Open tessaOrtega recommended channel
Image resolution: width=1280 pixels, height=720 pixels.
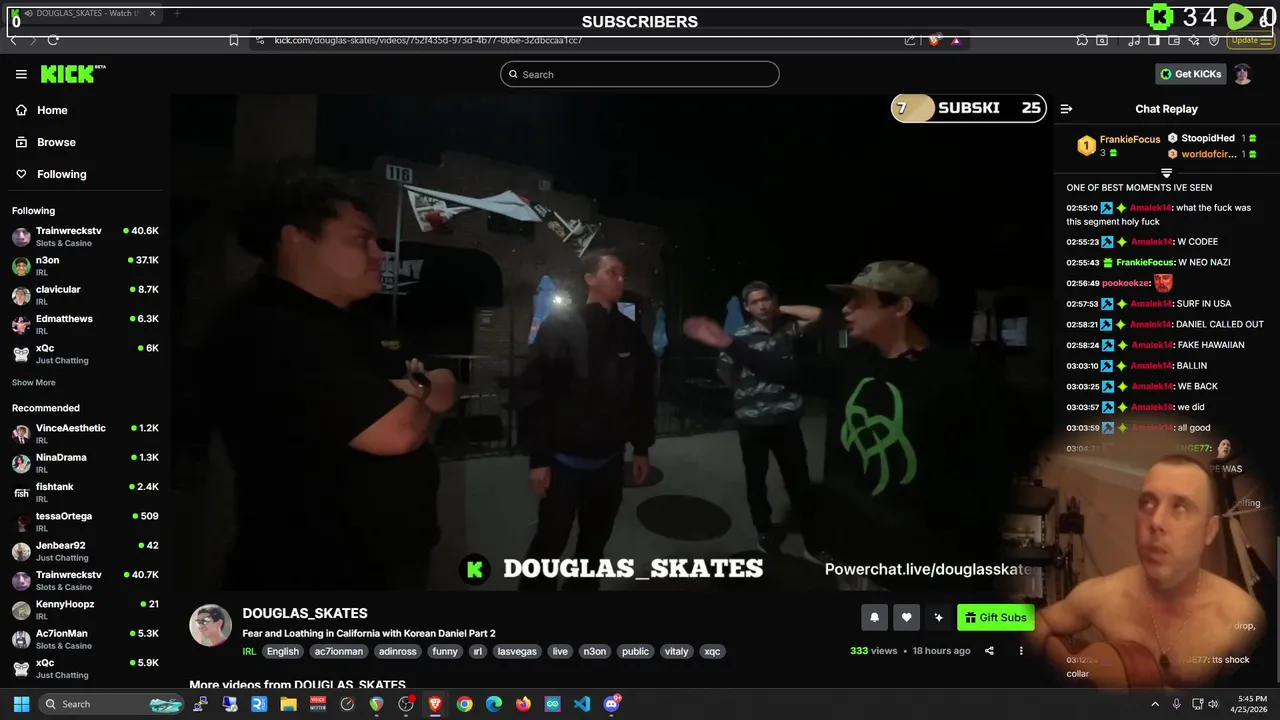click(85, 521)
